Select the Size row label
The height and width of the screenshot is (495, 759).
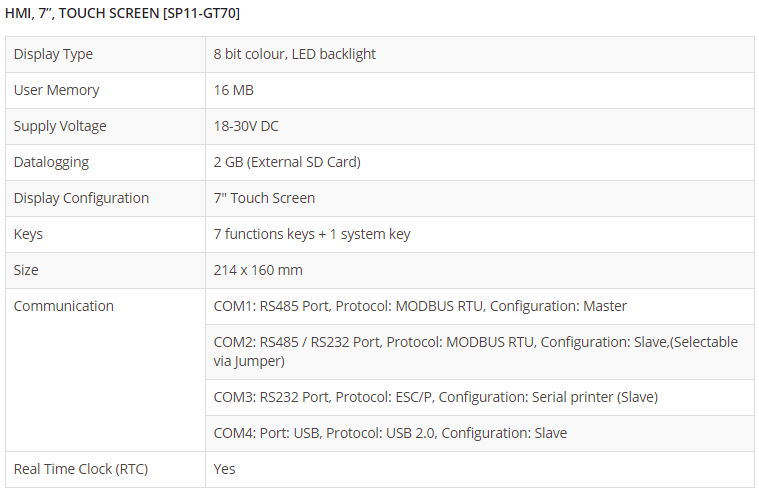(26, 270)
